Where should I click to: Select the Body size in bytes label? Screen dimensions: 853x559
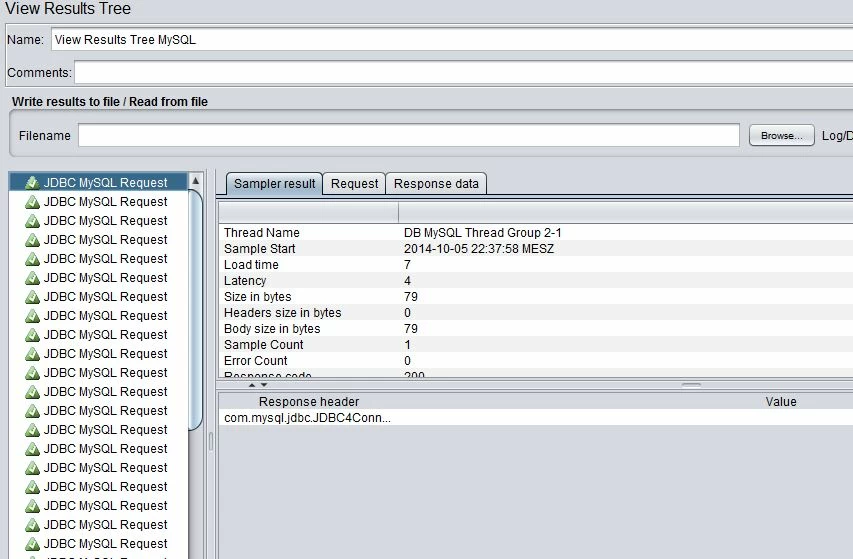tap(272, 329)
